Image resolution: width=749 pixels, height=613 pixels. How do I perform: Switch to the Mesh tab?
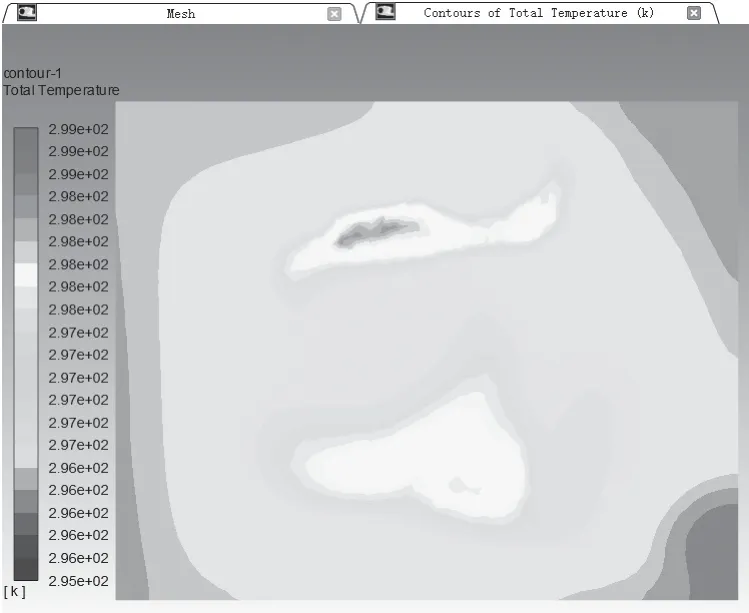coord(181,13)
